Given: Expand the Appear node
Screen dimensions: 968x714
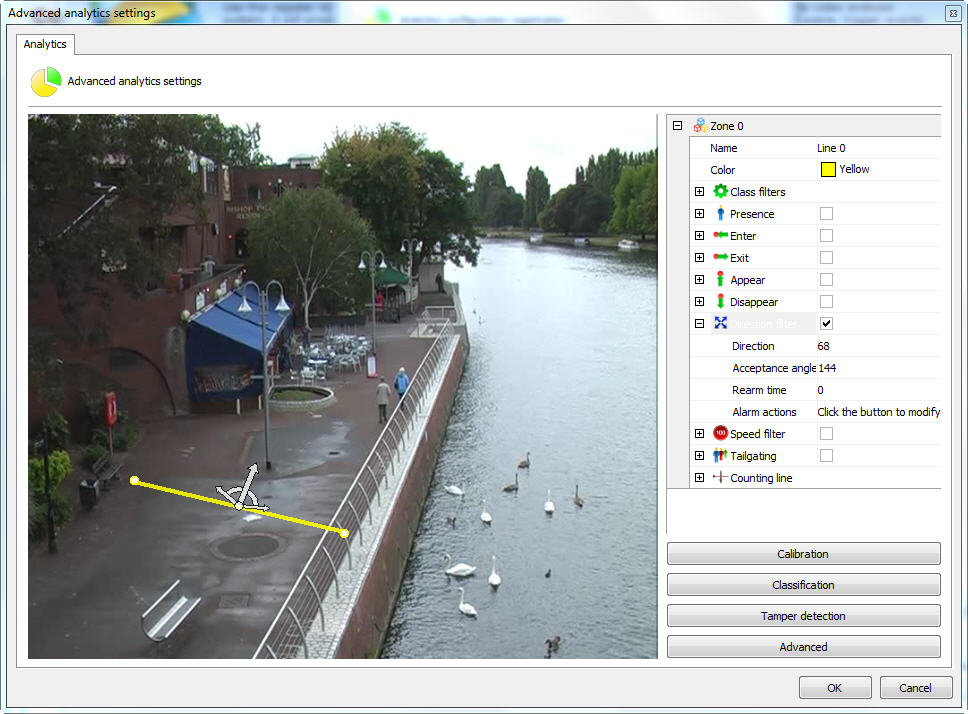Looking at the screenshot, I should [699, 280].
